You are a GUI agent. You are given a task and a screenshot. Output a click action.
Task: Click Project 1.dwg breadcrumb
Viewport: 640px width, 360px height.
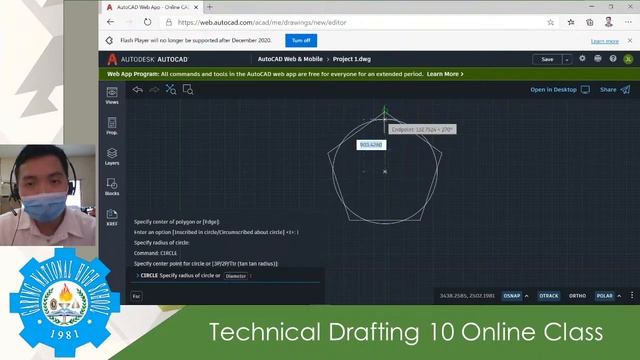point(352,59)
